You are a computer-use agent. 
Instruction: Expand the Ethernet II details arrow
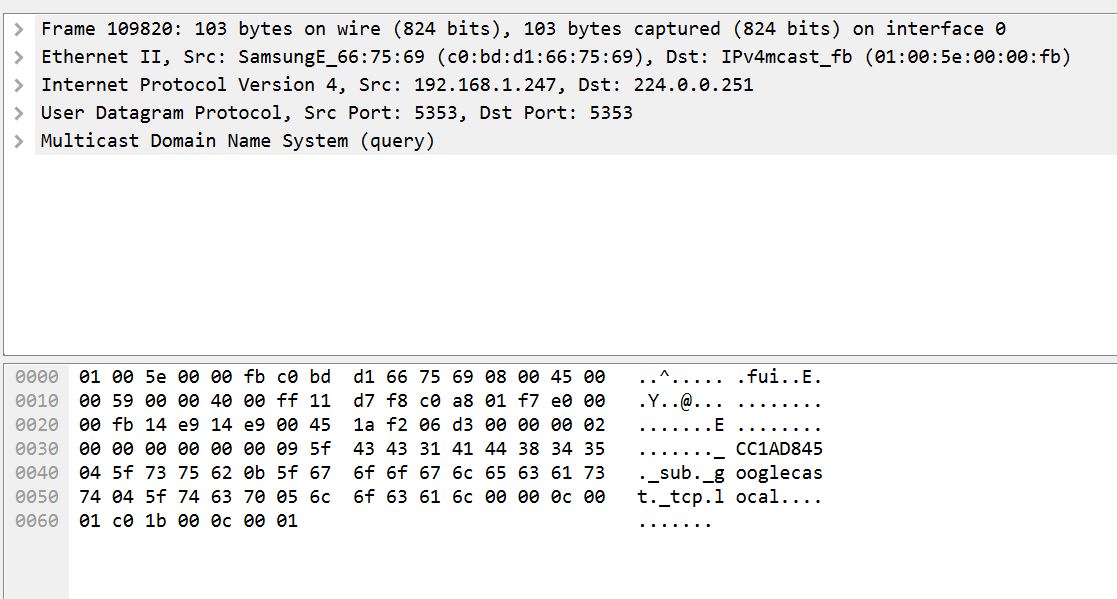point(19,57)
